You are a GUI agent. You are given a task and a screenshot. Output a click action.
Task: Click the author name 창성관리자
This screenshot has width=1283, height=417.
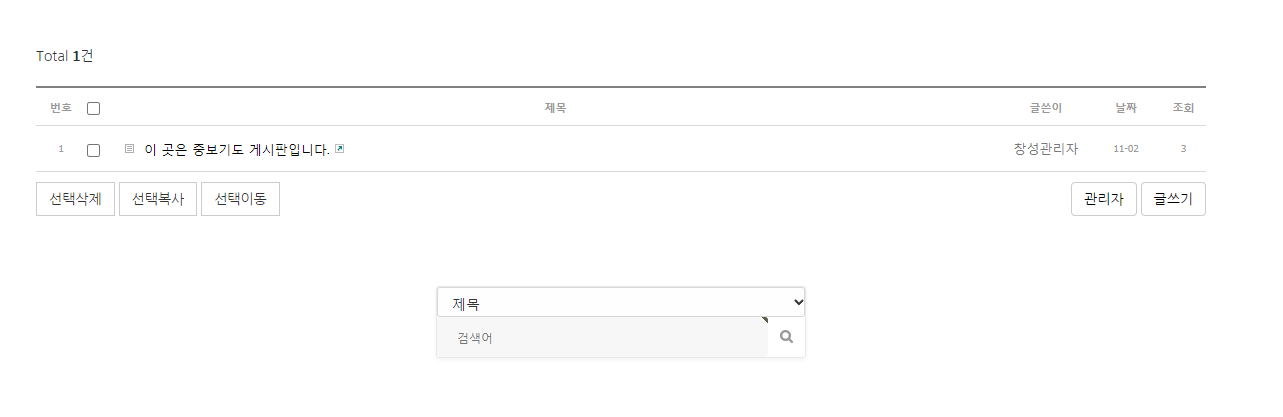coord(1045,149)
